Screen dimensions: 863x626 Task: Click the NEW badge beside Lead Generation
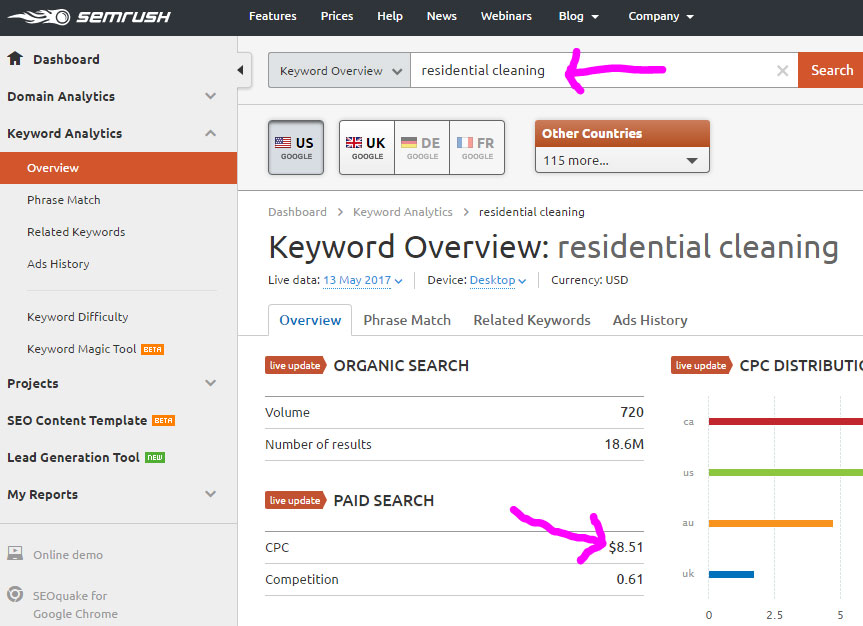(x=155, y=458)
